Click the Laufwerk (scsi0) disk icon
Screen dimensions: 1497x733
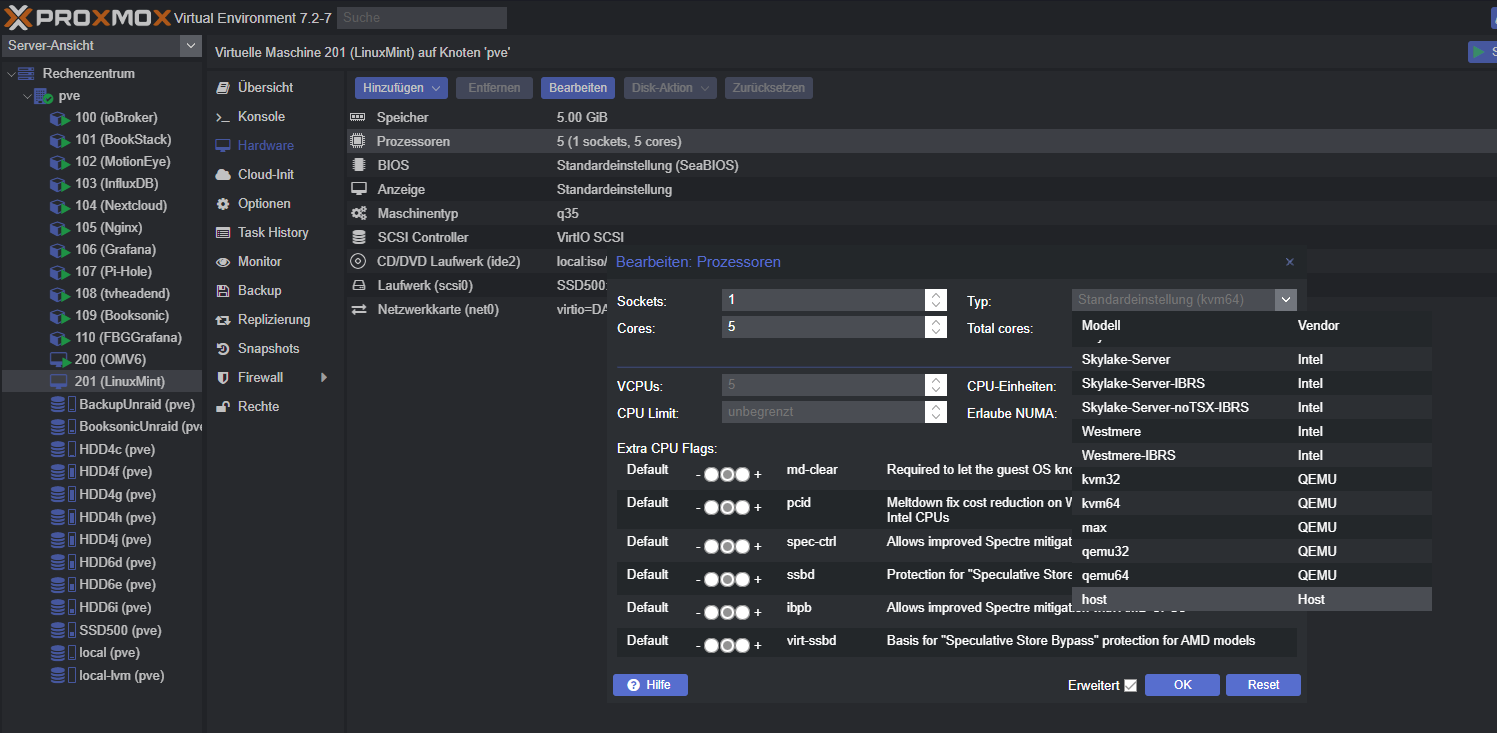coord(358,286)
